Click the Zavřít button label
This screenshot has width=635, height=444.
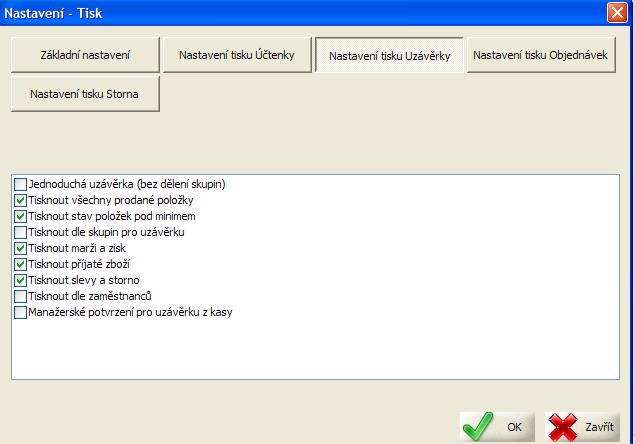point(600,427)
